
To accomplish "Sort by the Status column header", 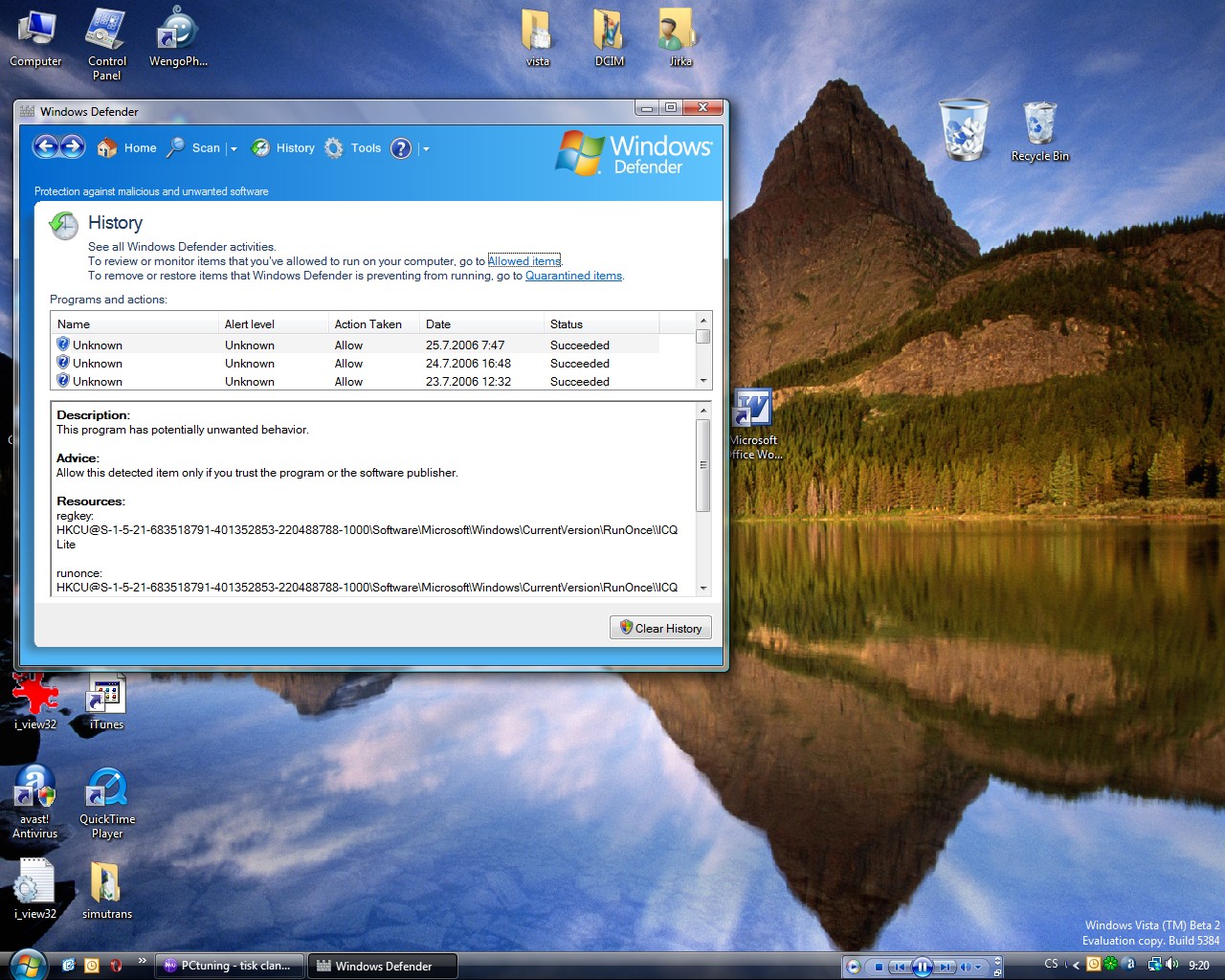I will 601,323.
